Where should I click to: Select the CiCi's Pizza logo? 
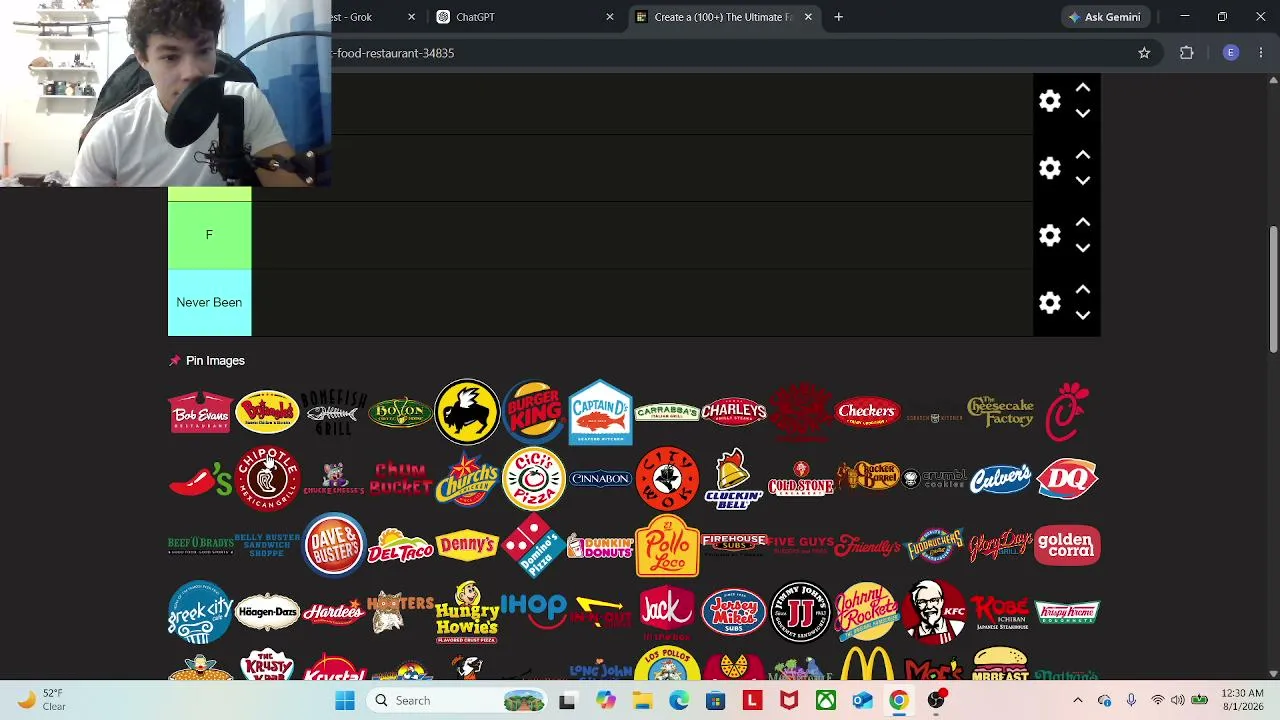pyautogui.click(x=534, y=479)
